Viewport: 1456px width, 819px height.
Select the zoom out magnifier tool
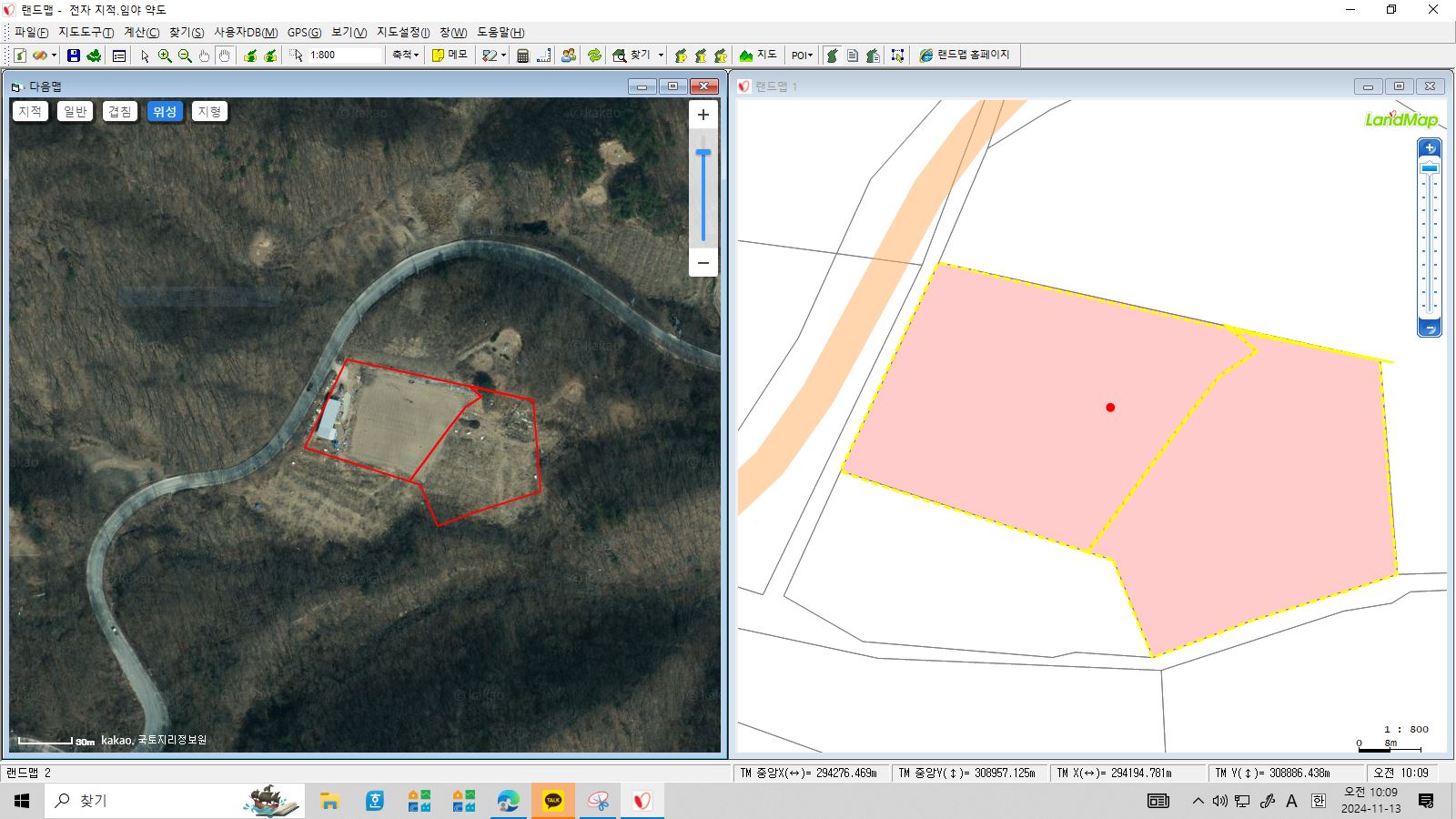(185, 56)
